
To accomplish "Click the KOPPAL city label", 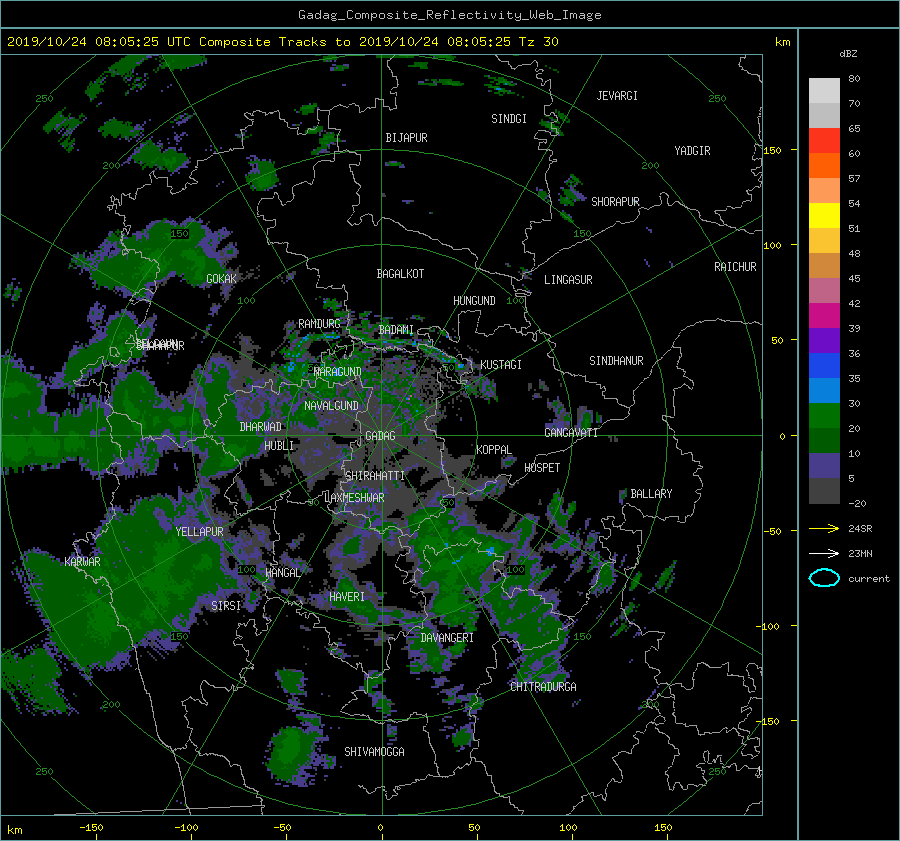I will pos(494,450).
